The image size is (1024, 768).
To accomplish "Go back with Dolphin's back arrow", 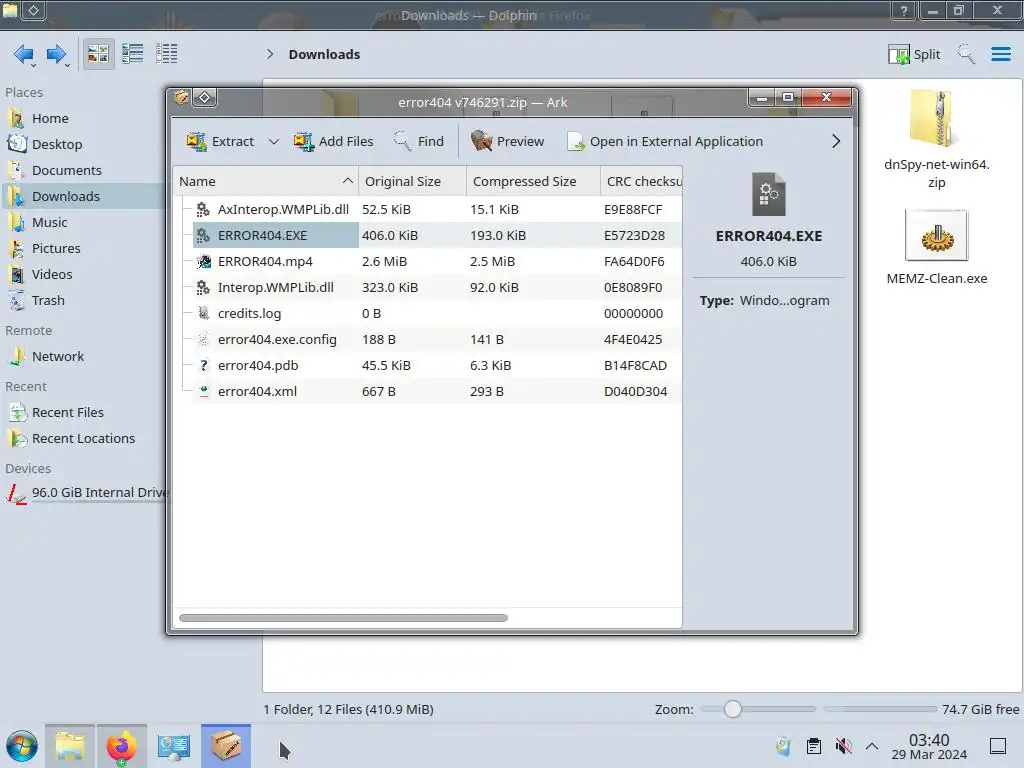I will 24,54.
